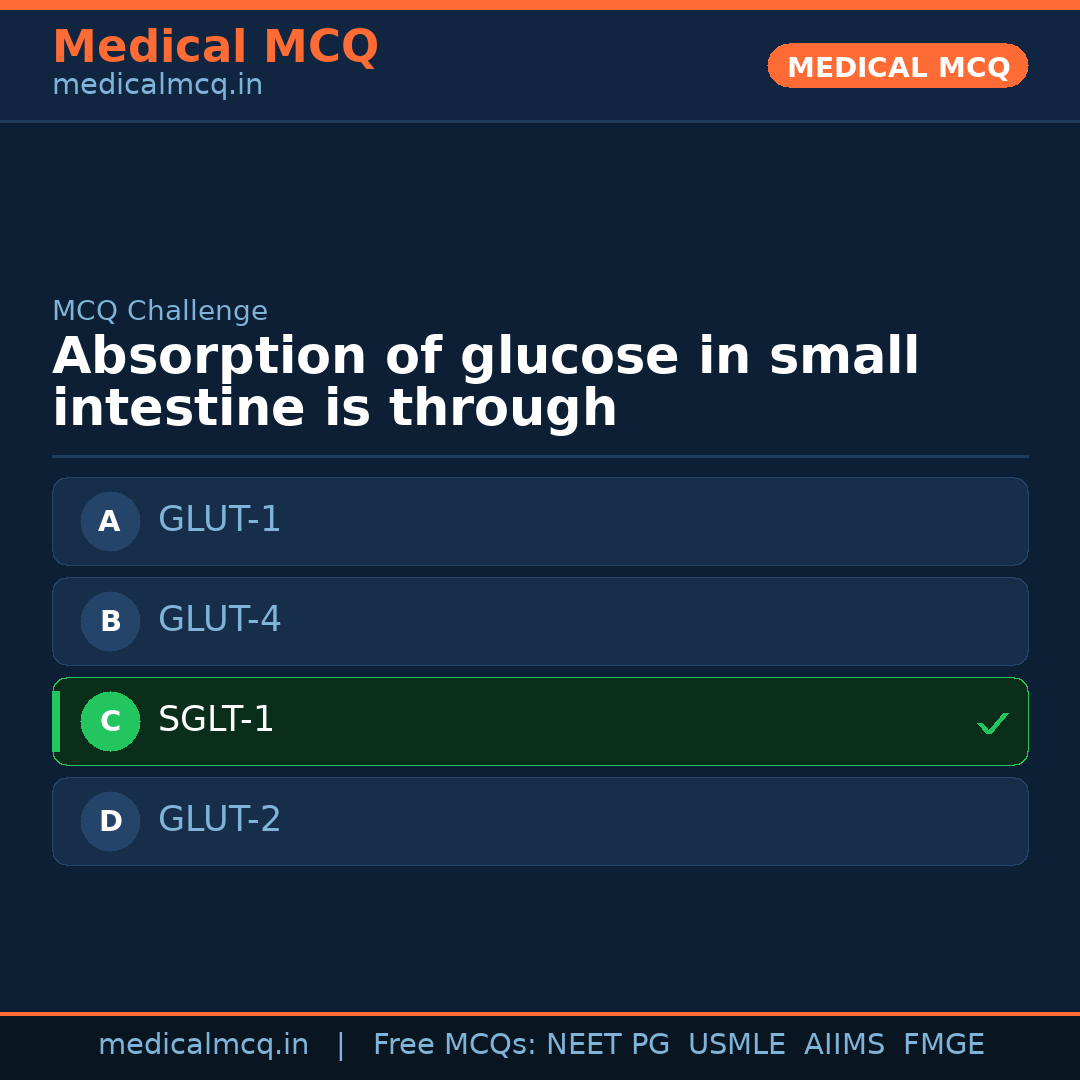Select the SGLT-1 answer text
The image size is (1080, 1080).
tap(216, 720)
